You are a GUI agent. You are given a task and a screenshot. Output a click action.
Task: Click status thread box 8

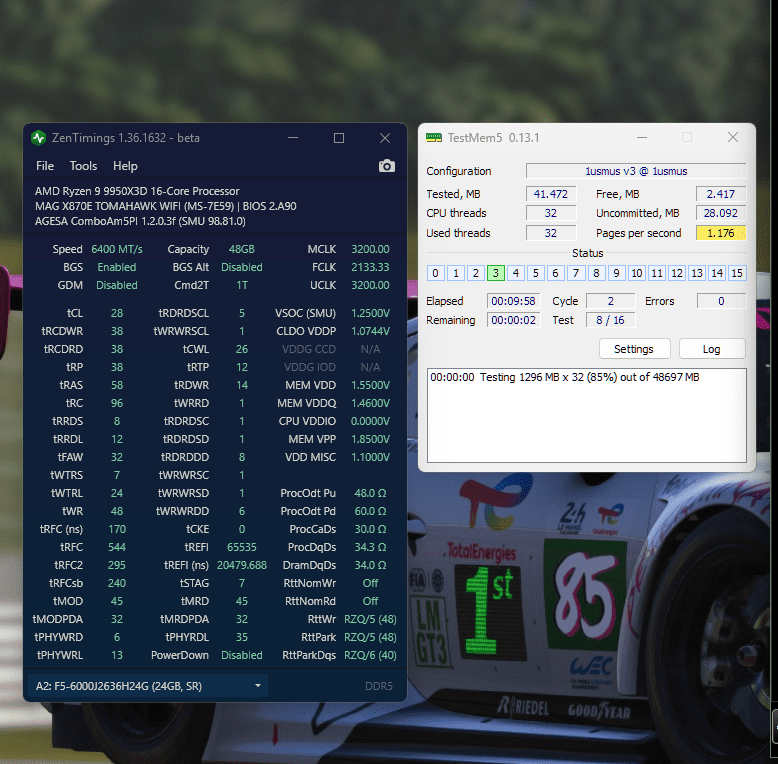coord(596,273)
